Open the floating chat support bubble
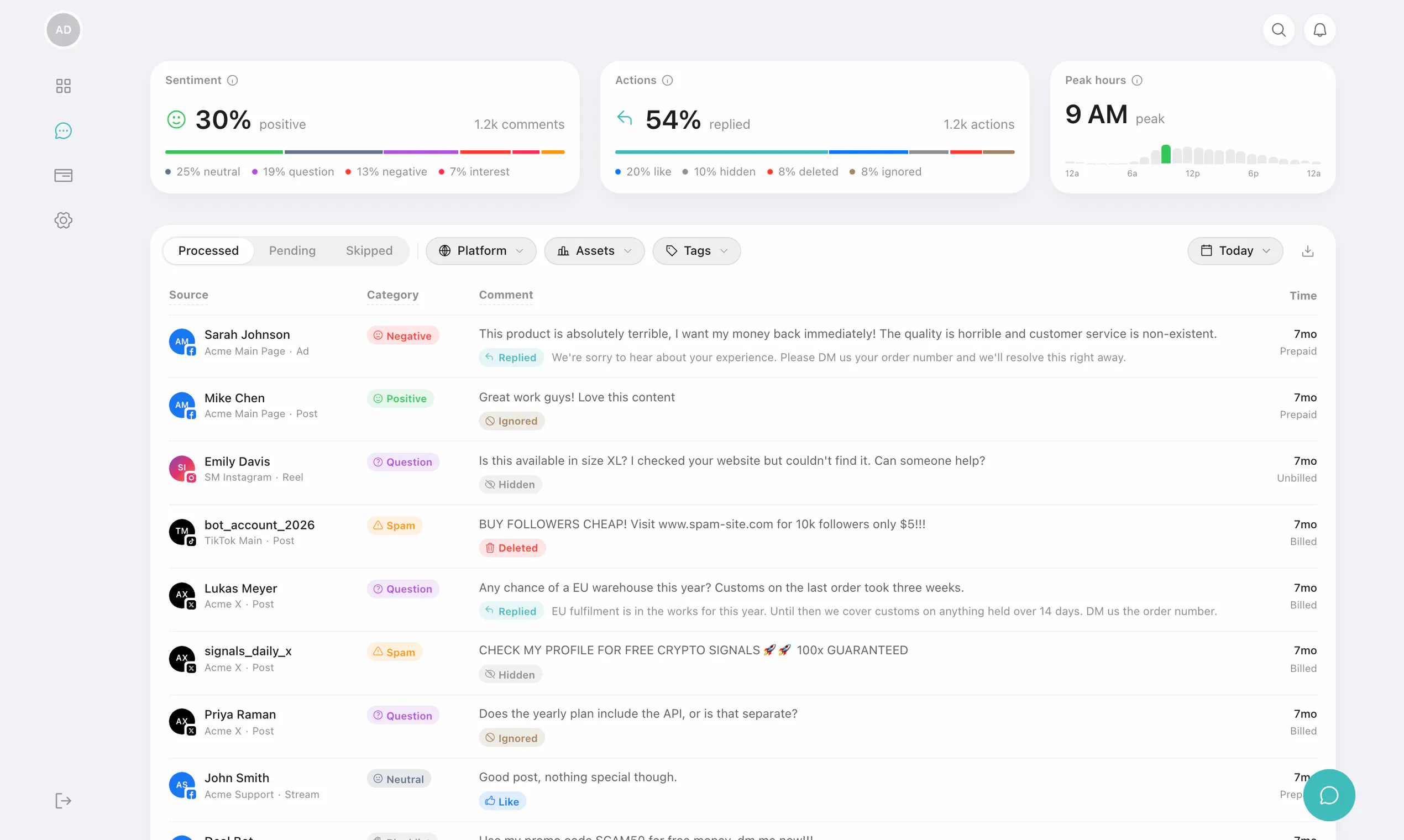Image resolution: width=1404 pixels, height=840 pixels. [x=1329, y=795]
